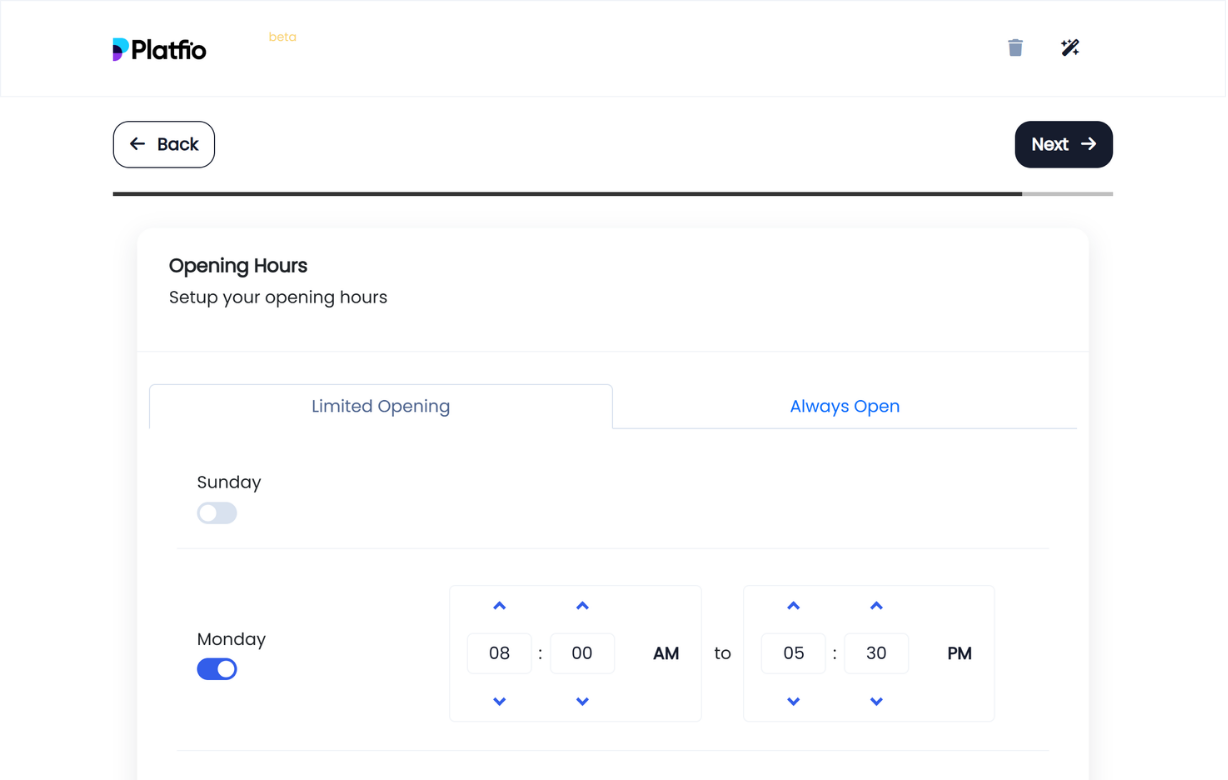
Task: Decrease Monday opening minutes with down arrow
Action: click(x=582, y=702)
